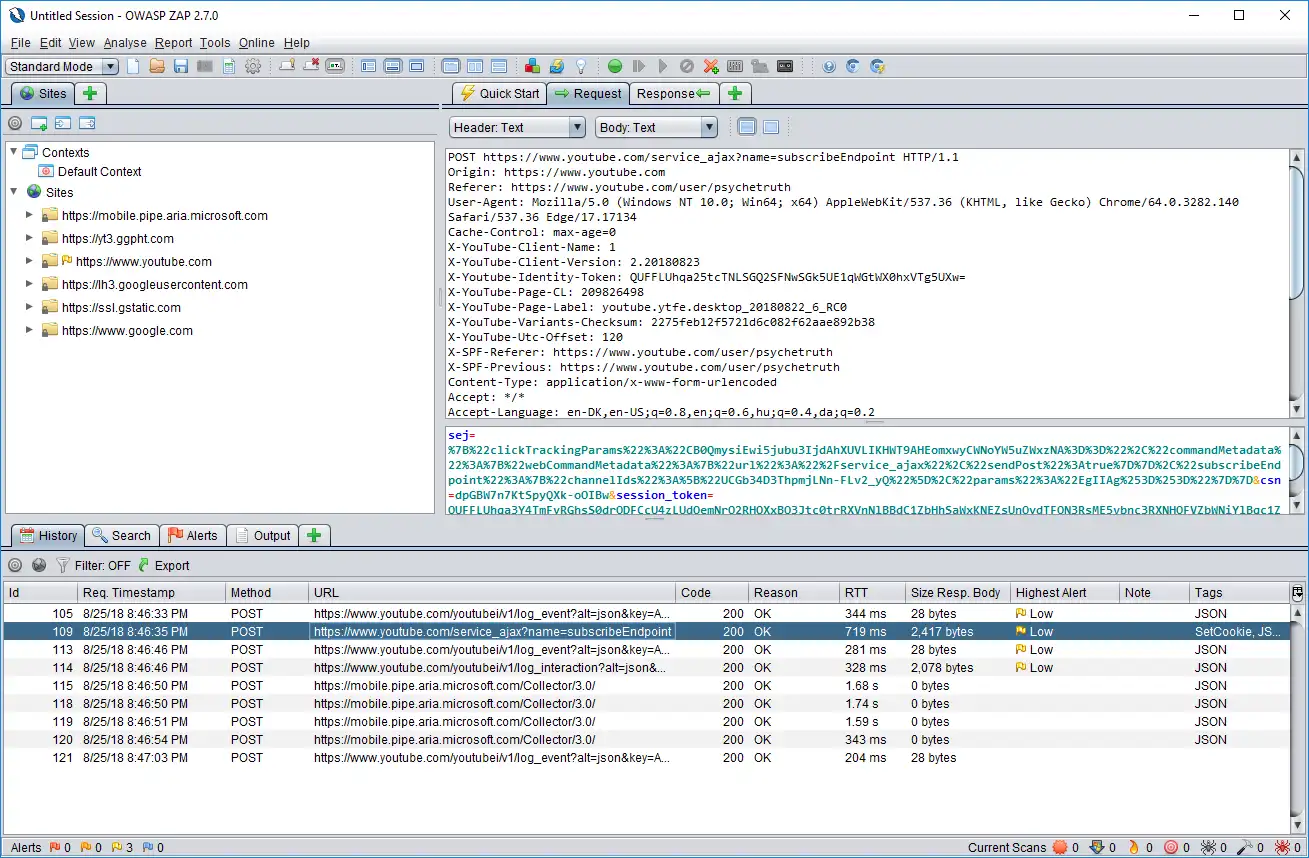Click table column options icon in History
This screenshot has width=1309, height=858.
(x=1298, y=592)
